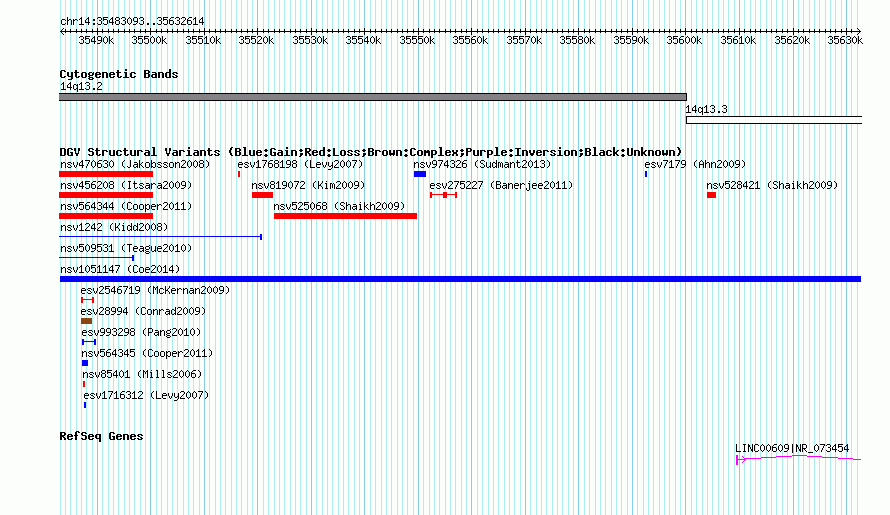
Task: Click the nsv528421 (Shaikh2009) label
Action: tap(772, 185)
